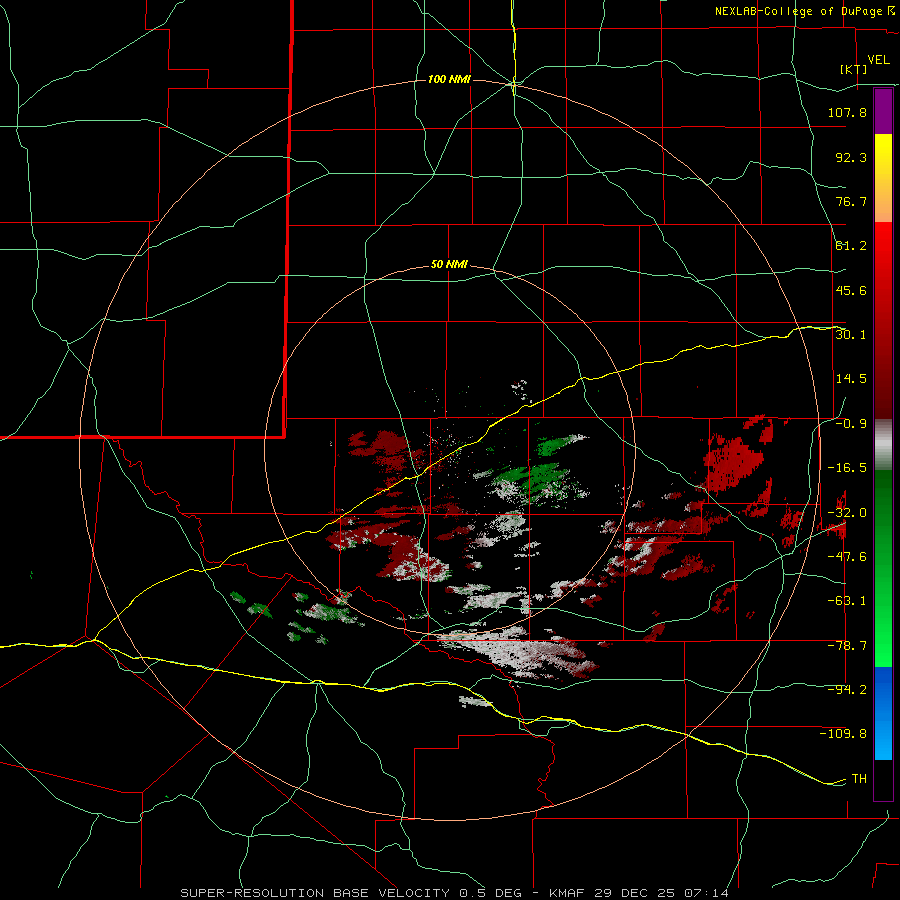This screenshot has height=900, width=900.
Task: Click the -94.2 legend value
Action: click(847, 690)
